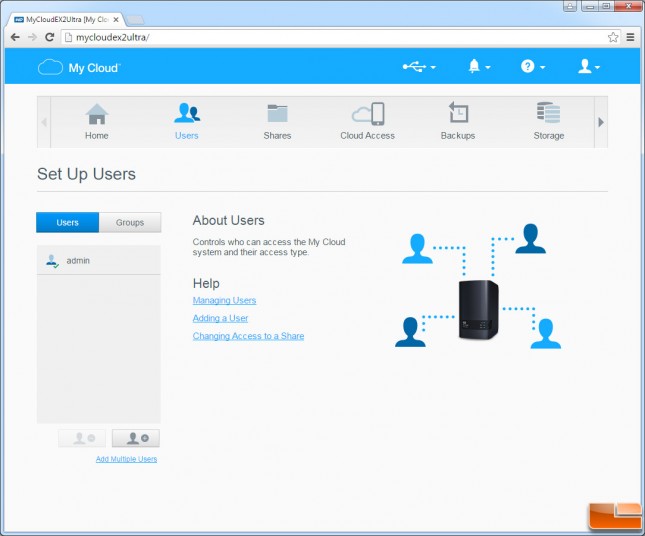Select the Users navigation icon
The image size is (645, 536).
point(187,122)
